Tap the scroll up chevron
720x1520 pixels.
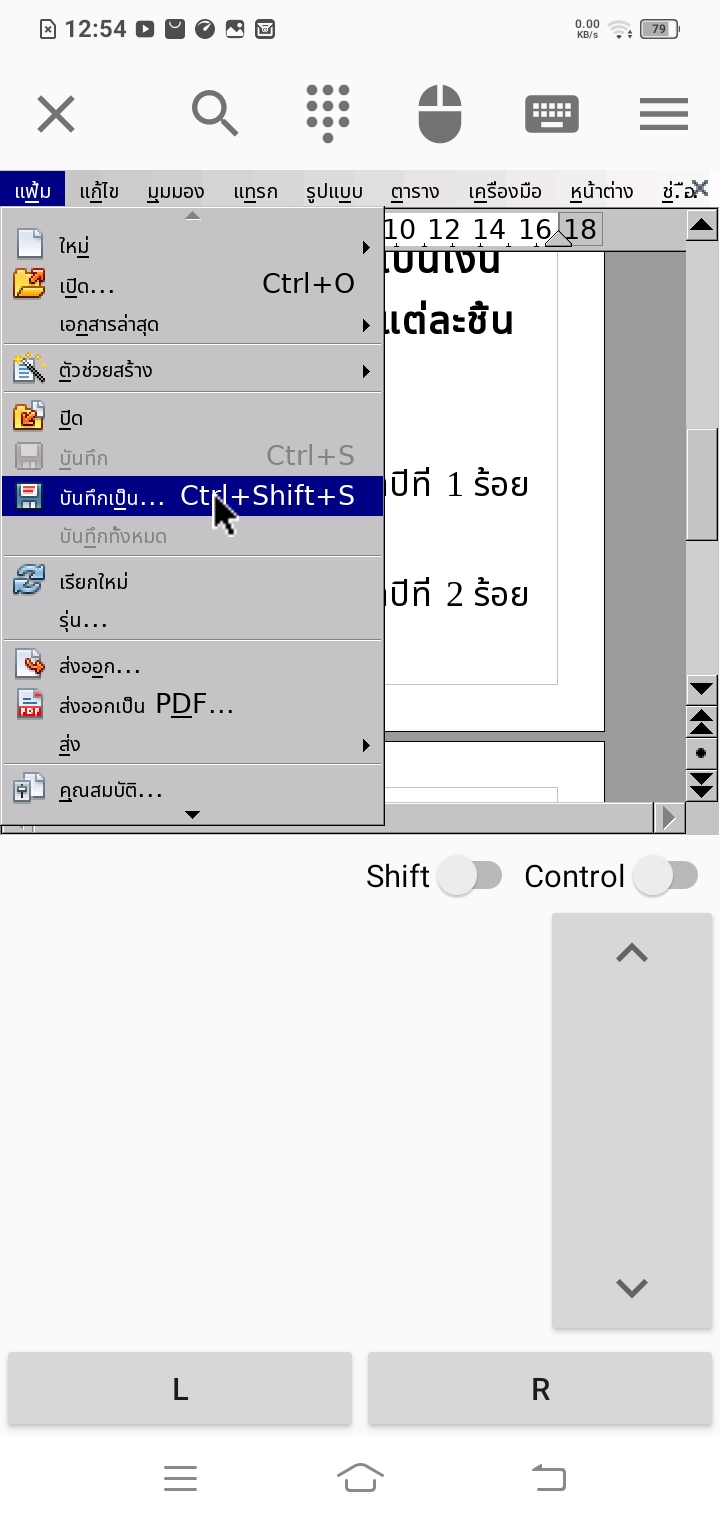632,954
